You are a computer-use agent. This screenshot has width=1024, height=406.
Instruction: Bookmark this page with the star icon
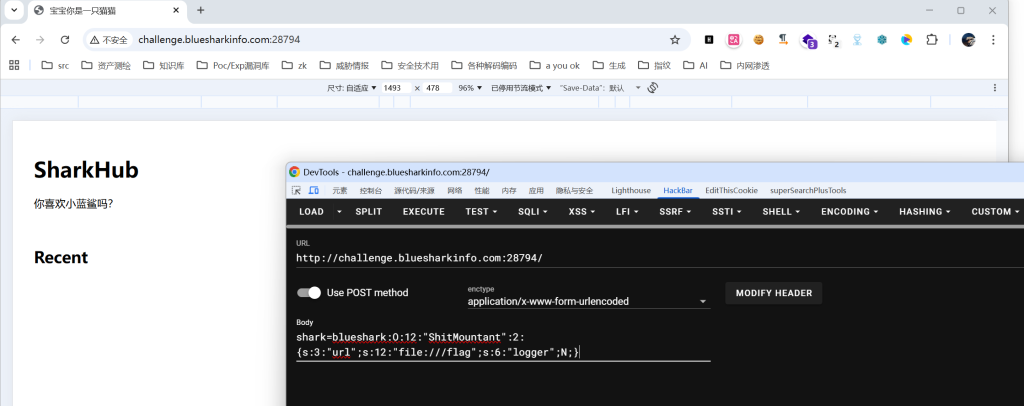675,40
